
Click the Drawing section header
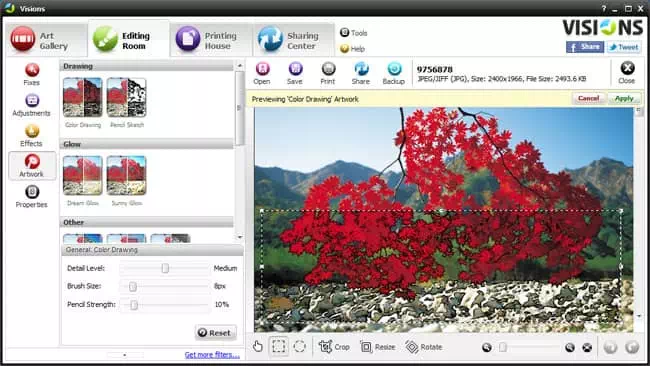pos(147,66)
